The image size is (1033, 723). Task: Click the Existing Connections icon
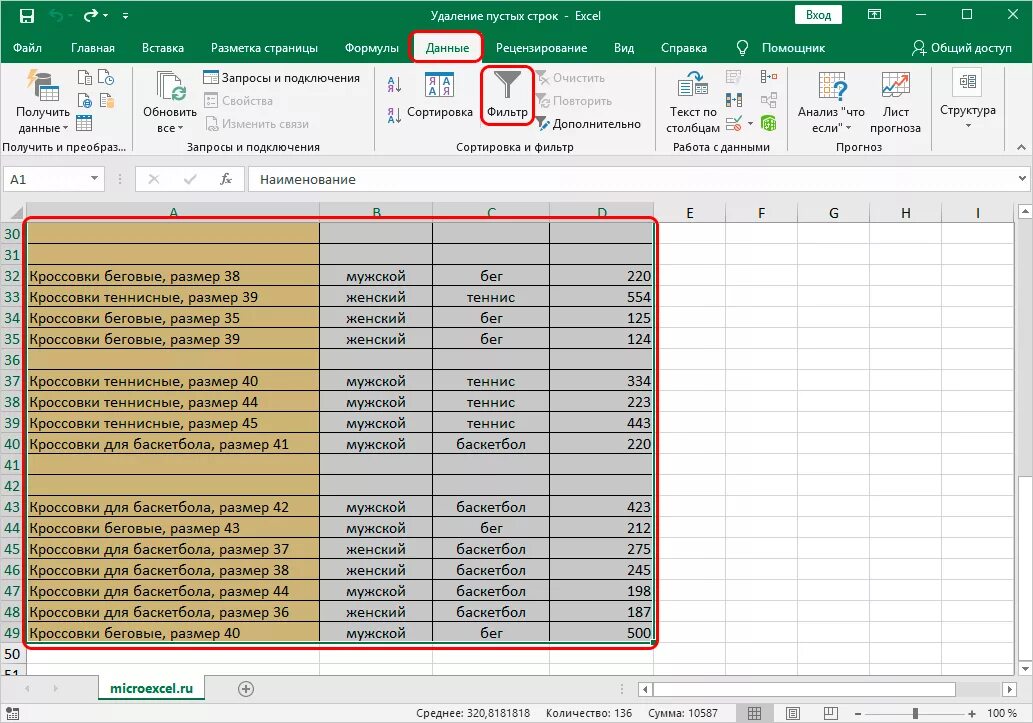point(107,101)
